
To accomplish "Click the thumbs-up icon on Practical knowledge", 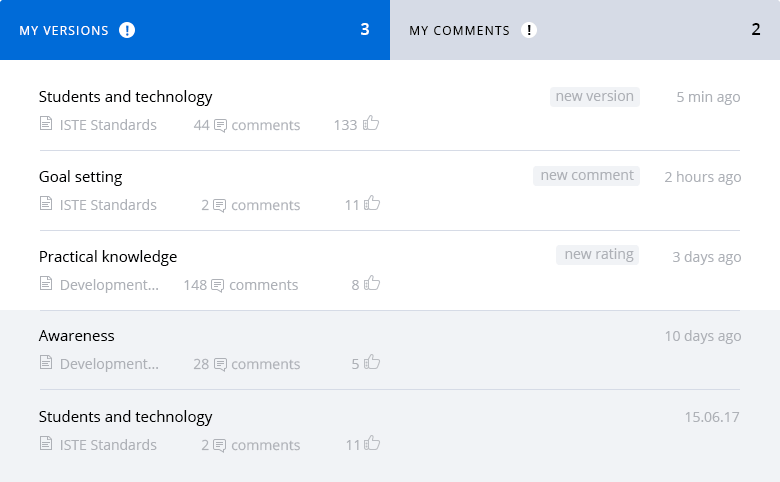I will pos(372,283).
